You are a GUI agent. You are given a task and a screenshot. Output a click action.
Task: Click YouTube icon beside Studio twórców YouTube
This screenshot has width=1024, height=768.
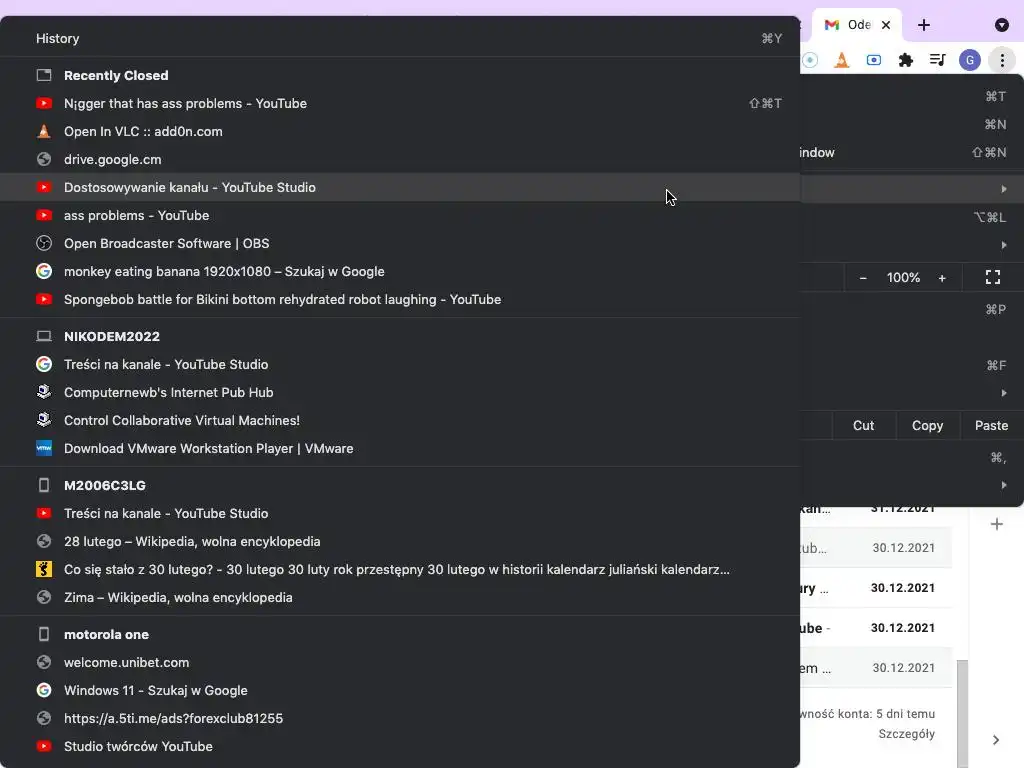44,746
